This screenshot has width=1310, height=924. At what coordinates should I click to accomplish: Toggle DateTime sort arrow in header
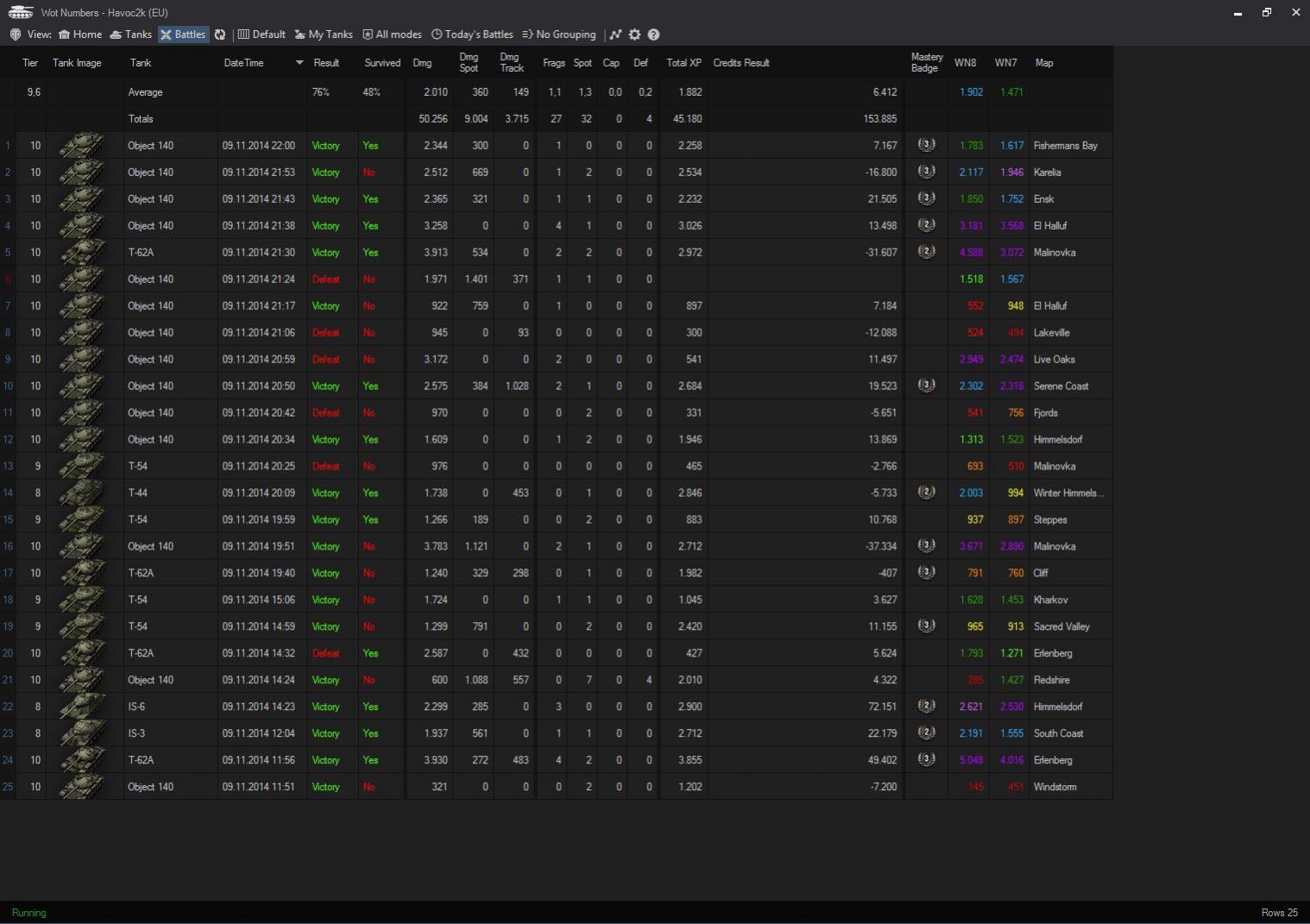[299, 63]
